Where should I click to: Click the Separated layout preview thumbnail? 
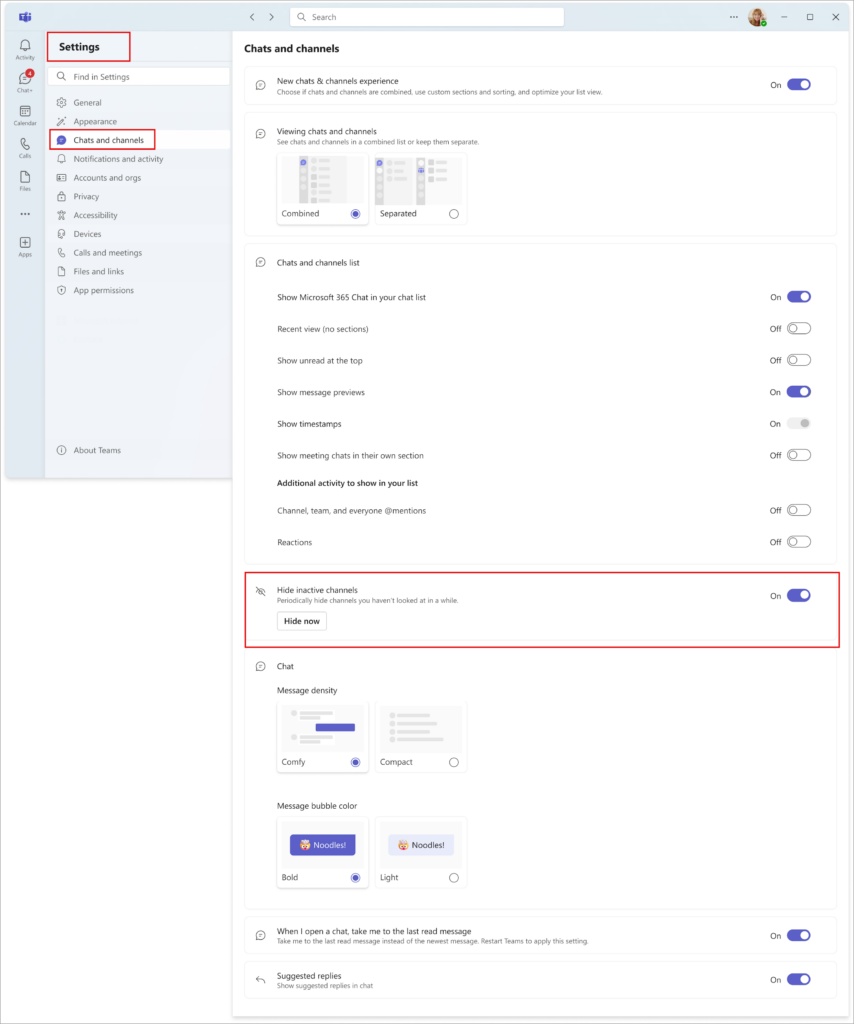pyautogui.click(x=421, y=180)
